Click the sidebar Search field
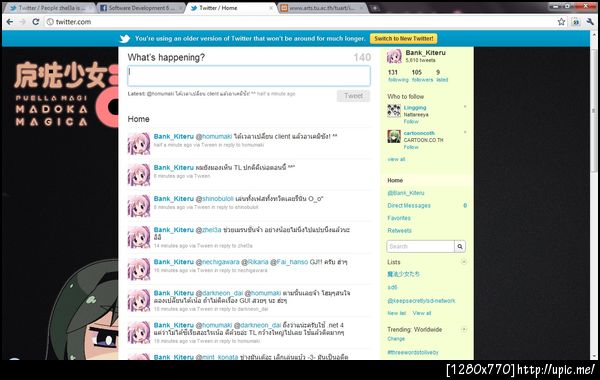Image resolution: width=600 pixels, height=380 pixels. pyautogui.click(x=421, y=246)
